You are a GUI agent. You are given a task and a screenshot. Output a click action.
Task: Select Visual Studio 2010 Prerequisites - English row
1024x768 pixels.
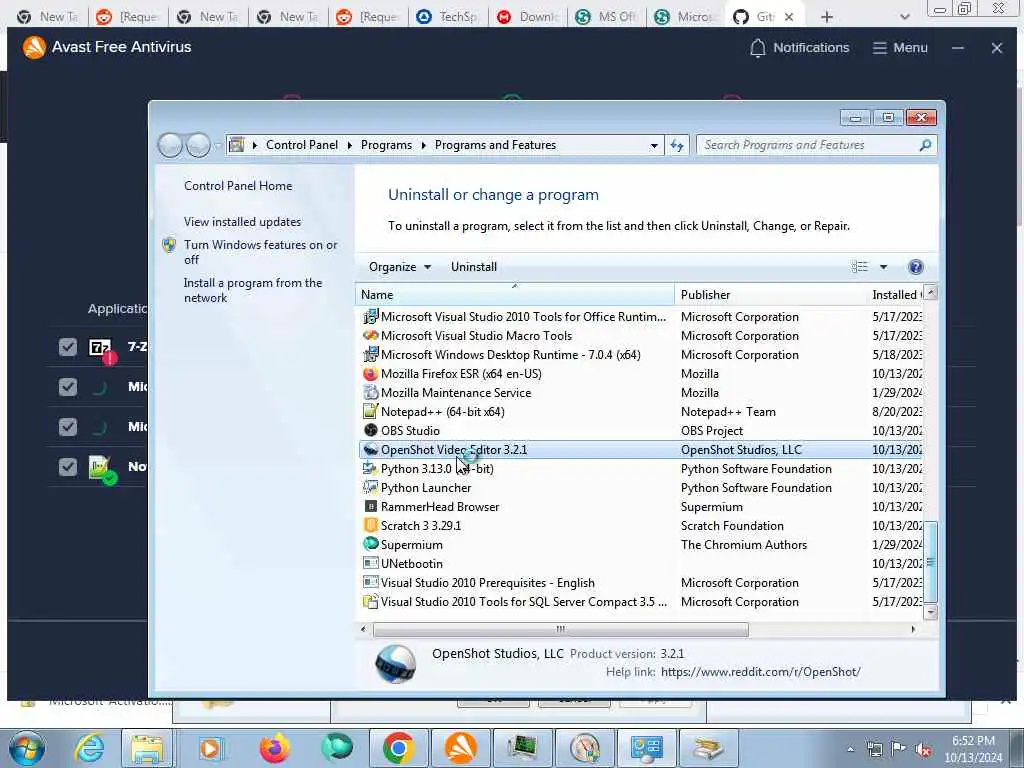640,583
